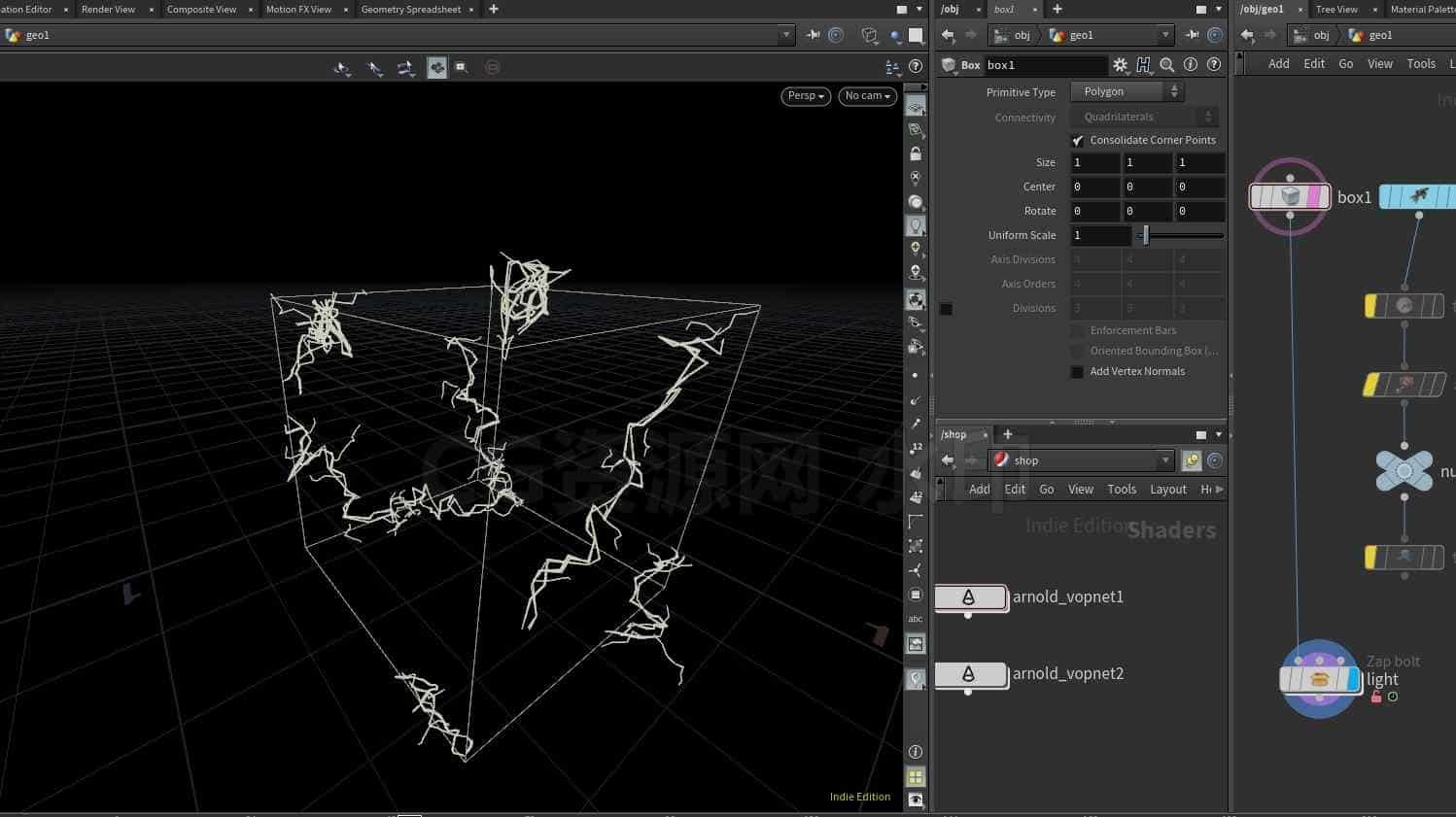Open the Primitive Type Polygon dropdown
The image size is (1456, 817).
pyautogui.click(x=1128, y=91)
